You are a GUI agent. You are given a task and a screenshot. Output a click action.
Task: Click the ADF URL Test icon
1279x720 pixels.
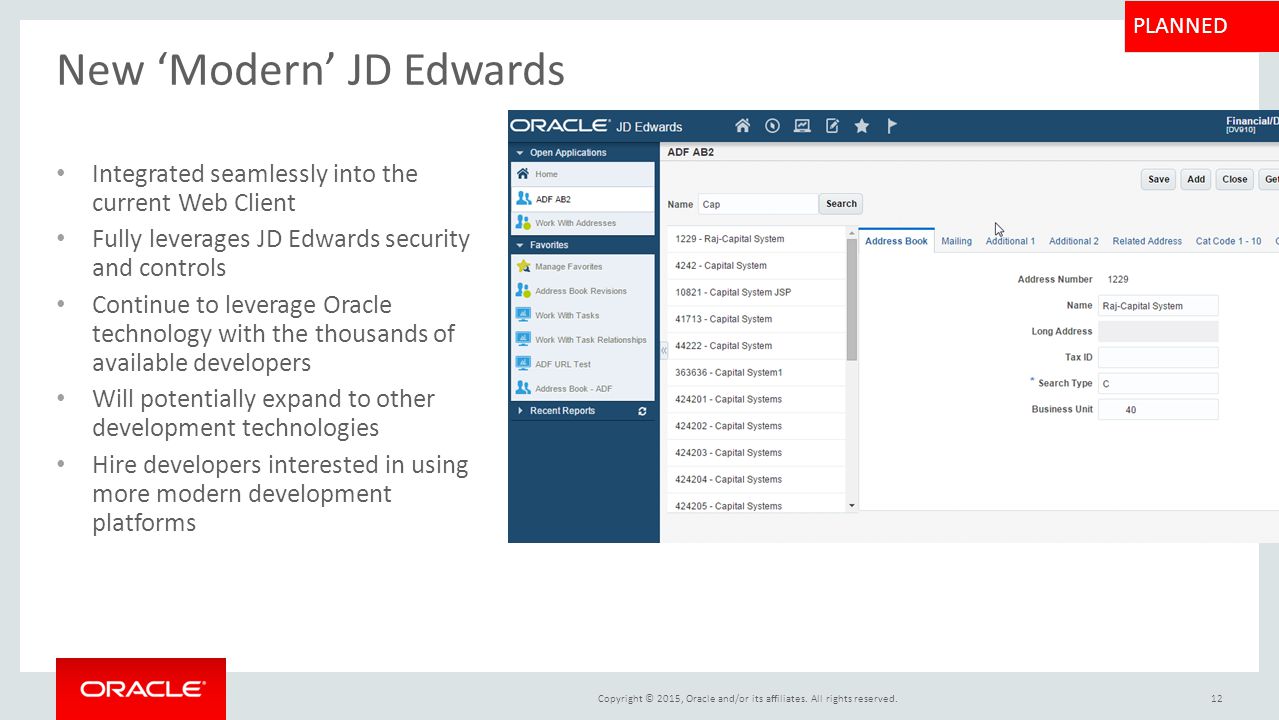coord(523,364)
